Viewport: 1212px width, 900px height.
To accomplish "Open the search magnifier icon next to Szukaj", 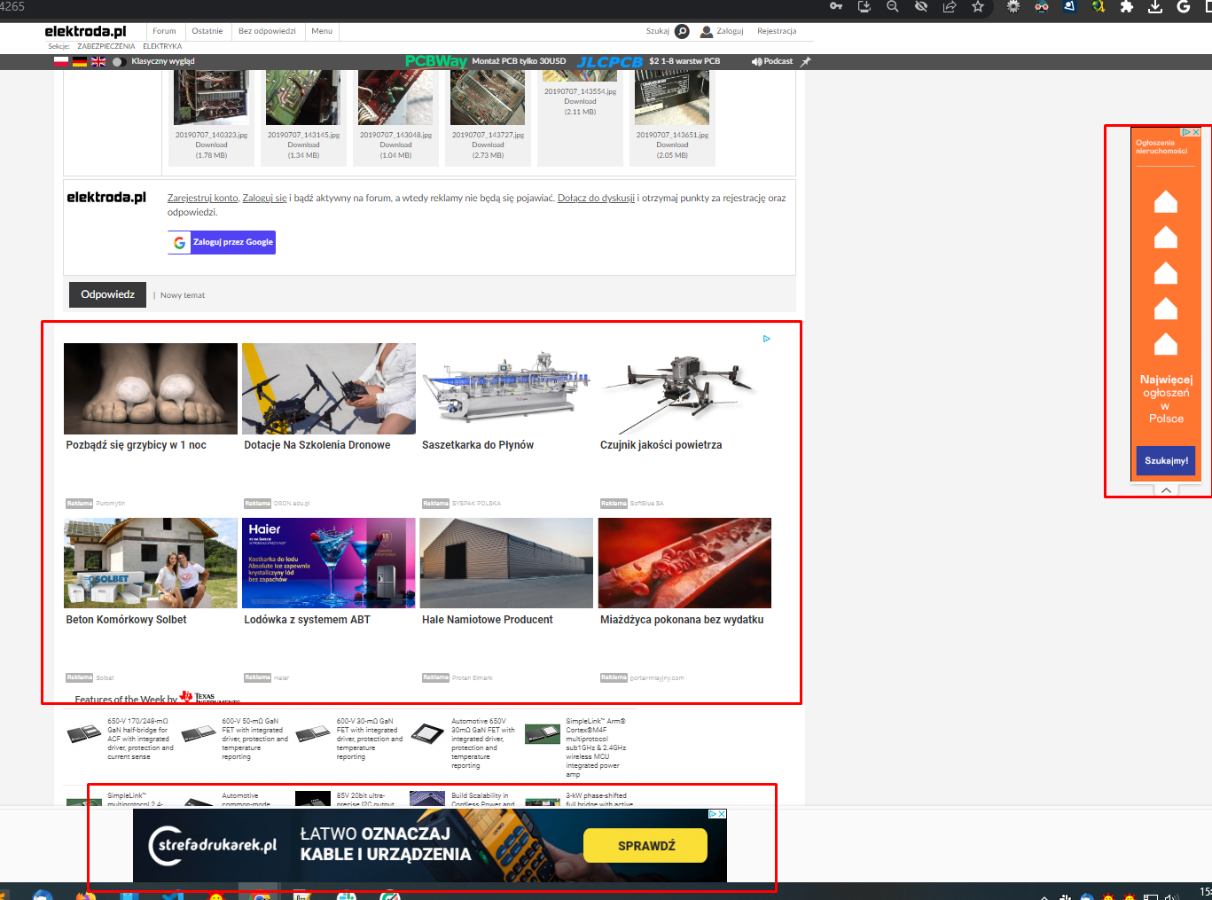I will [682, 31].
